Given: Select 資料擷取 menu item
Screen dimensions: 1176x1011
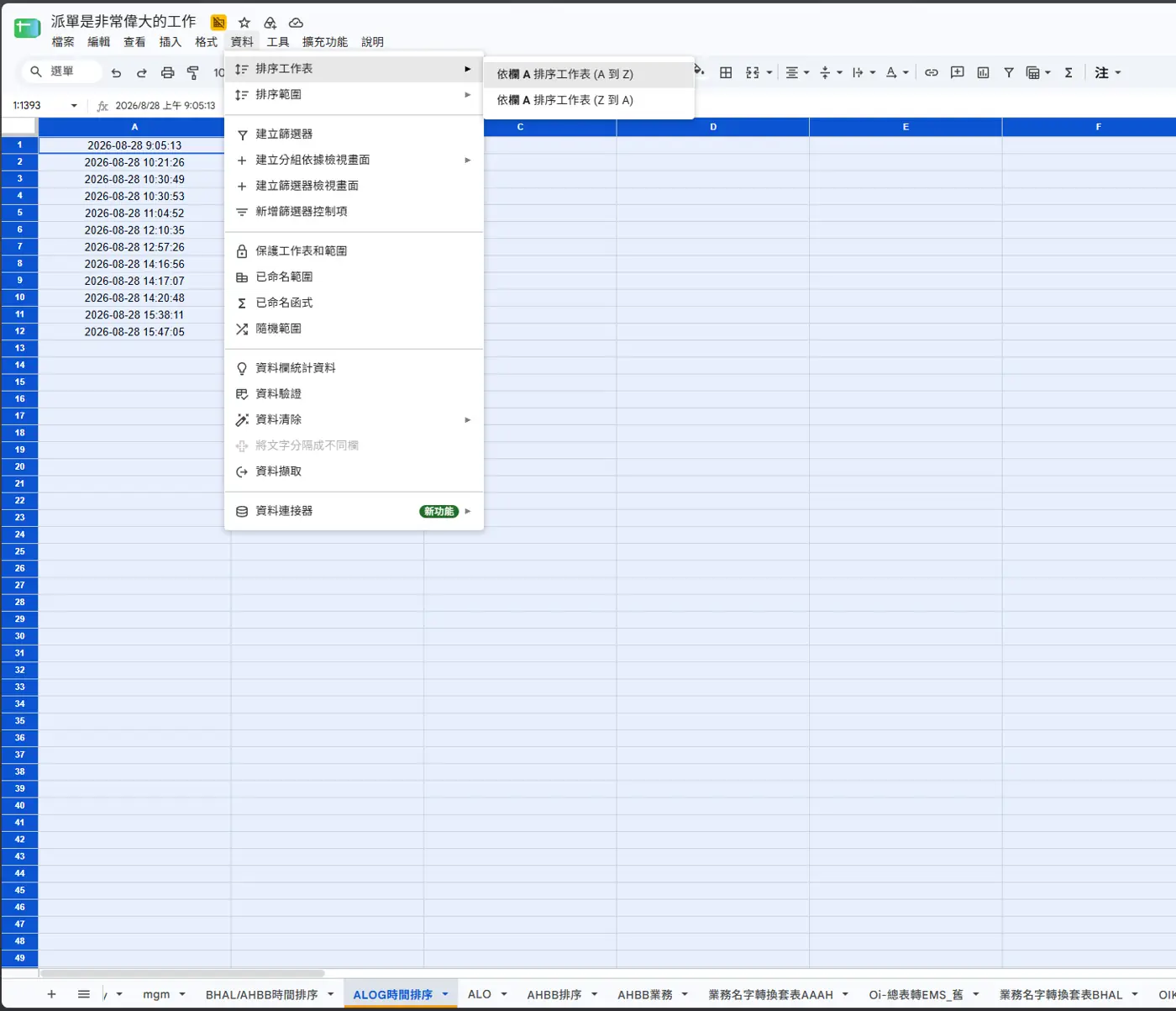Looking at the screenshot, I should tap(354, 471).
